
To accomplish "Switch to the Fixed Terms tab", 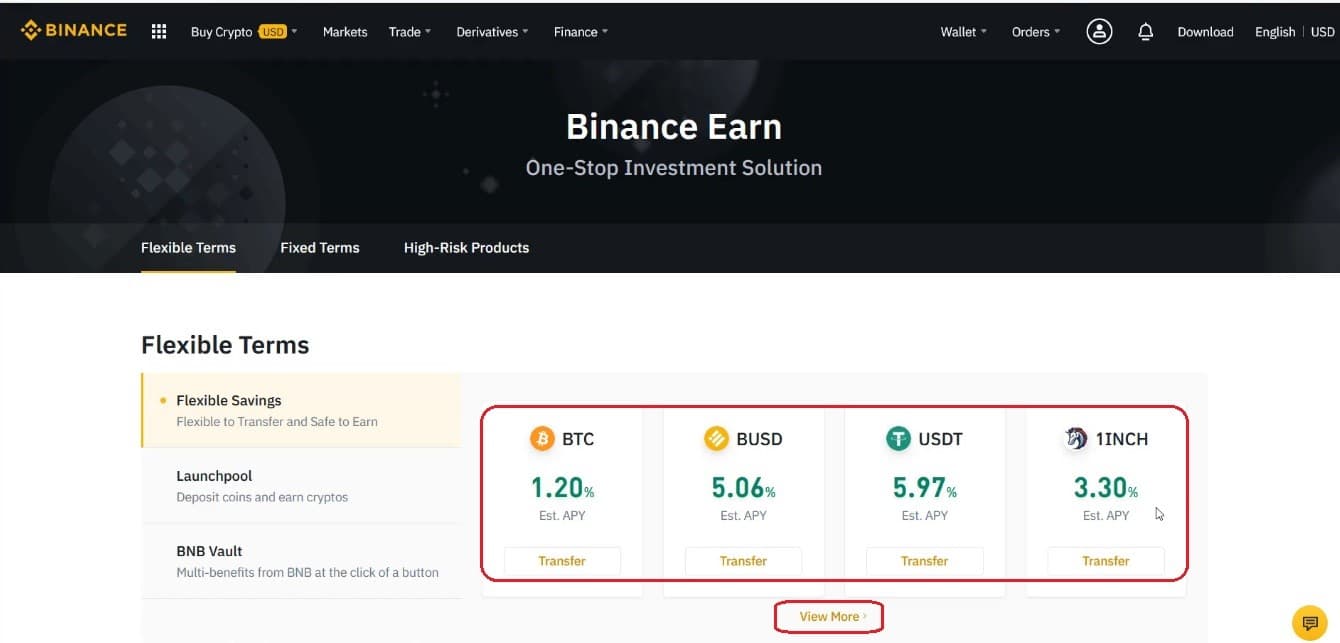I will 320,247.
